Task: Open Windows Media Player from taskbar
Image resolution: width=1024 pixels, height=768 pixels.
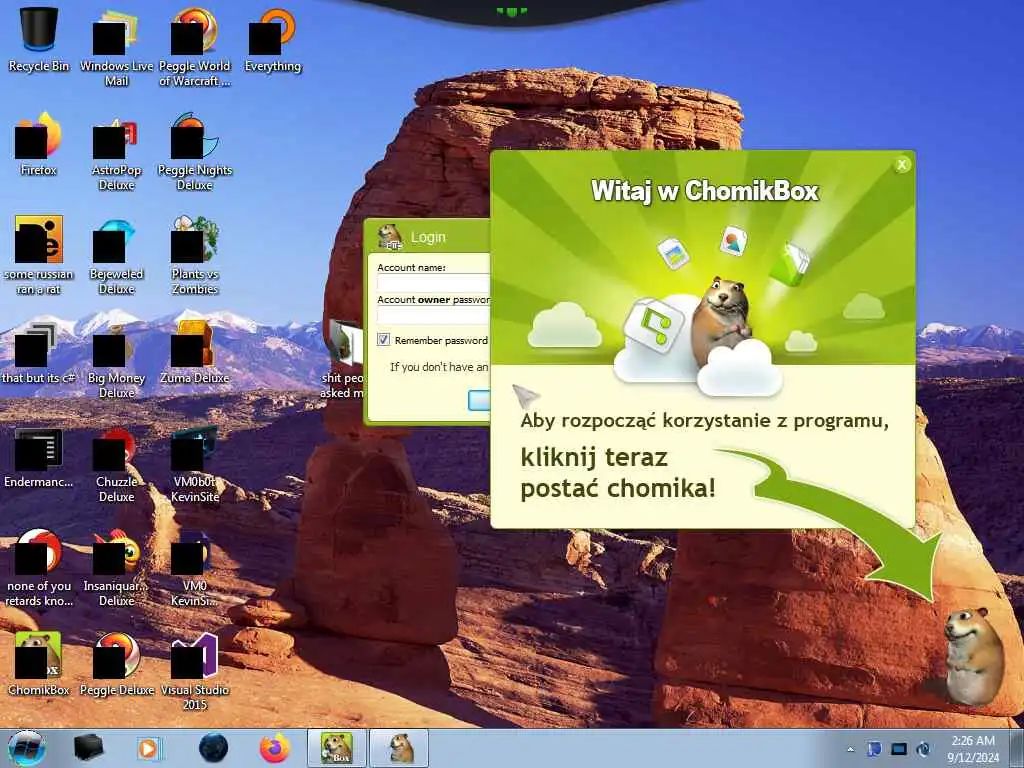Action: (148, 748)
